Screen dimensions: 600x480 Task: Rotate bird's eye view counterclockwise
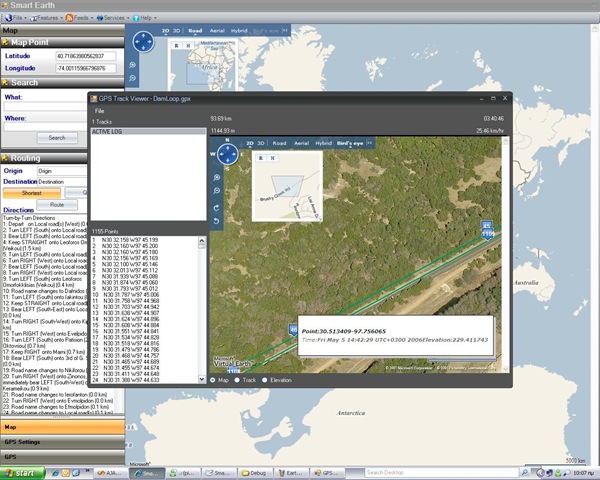[217, 221]
